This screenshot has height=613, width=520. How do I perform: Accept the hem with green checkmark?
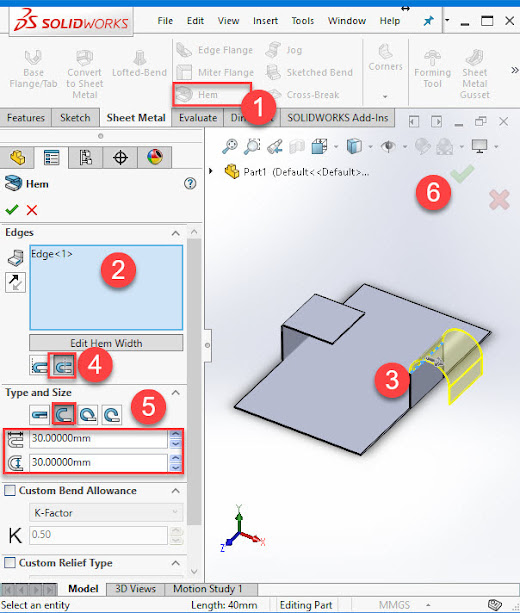coord(12,210)
